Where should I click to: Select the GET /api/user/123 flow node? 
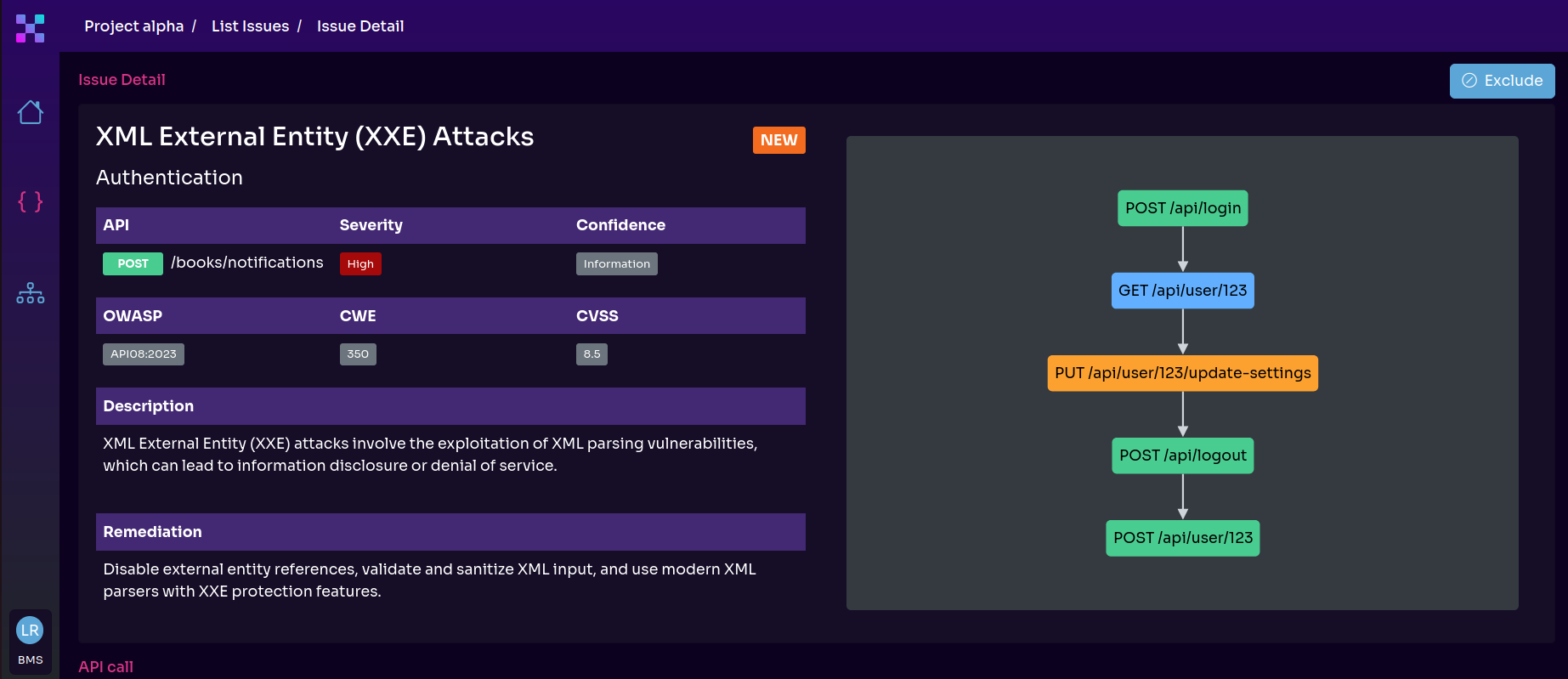(1182, 291)
